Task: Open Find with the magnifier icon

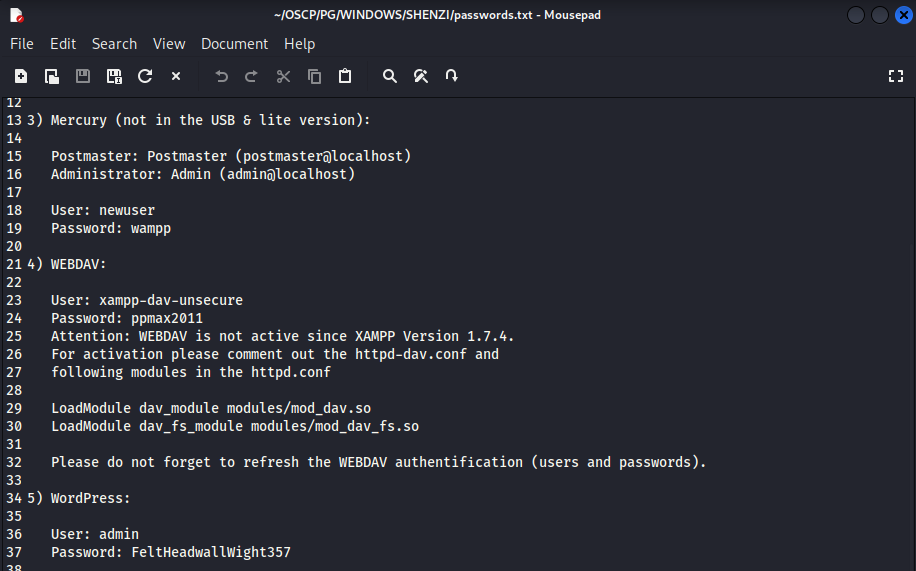Action: 390,76
